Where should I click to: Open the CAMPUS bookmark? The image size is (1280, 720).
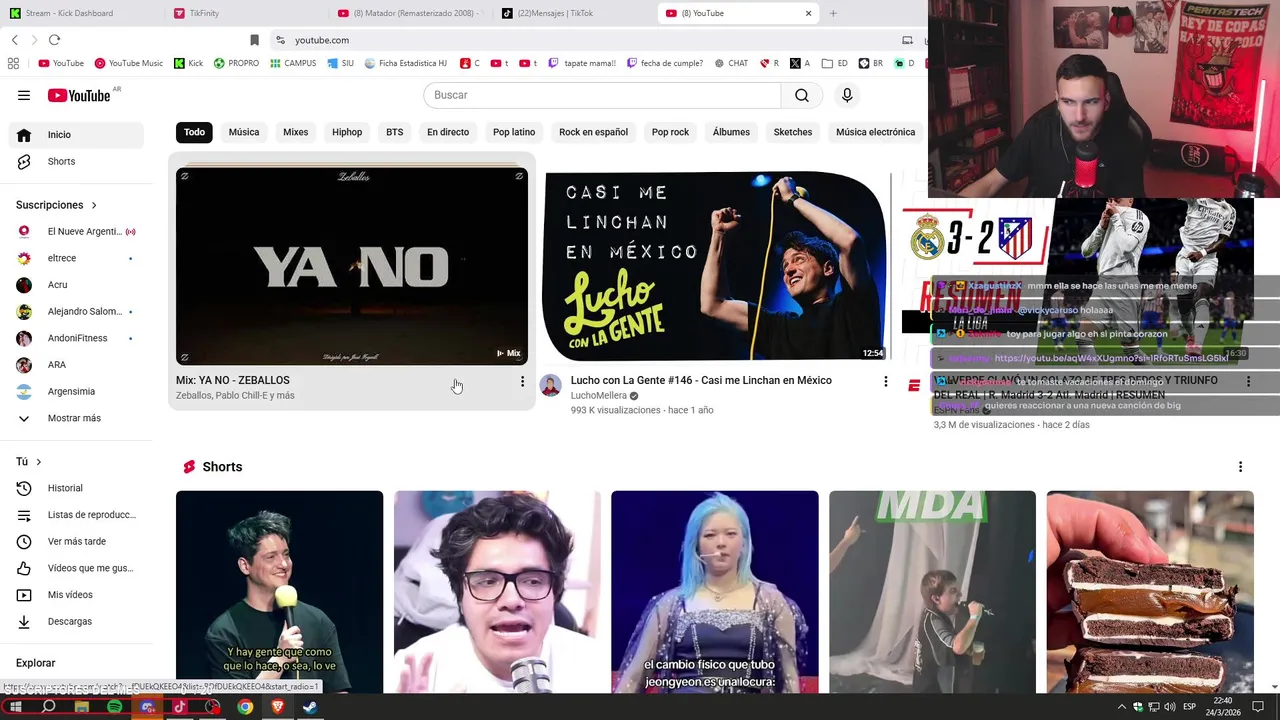(x=292, y=63)
